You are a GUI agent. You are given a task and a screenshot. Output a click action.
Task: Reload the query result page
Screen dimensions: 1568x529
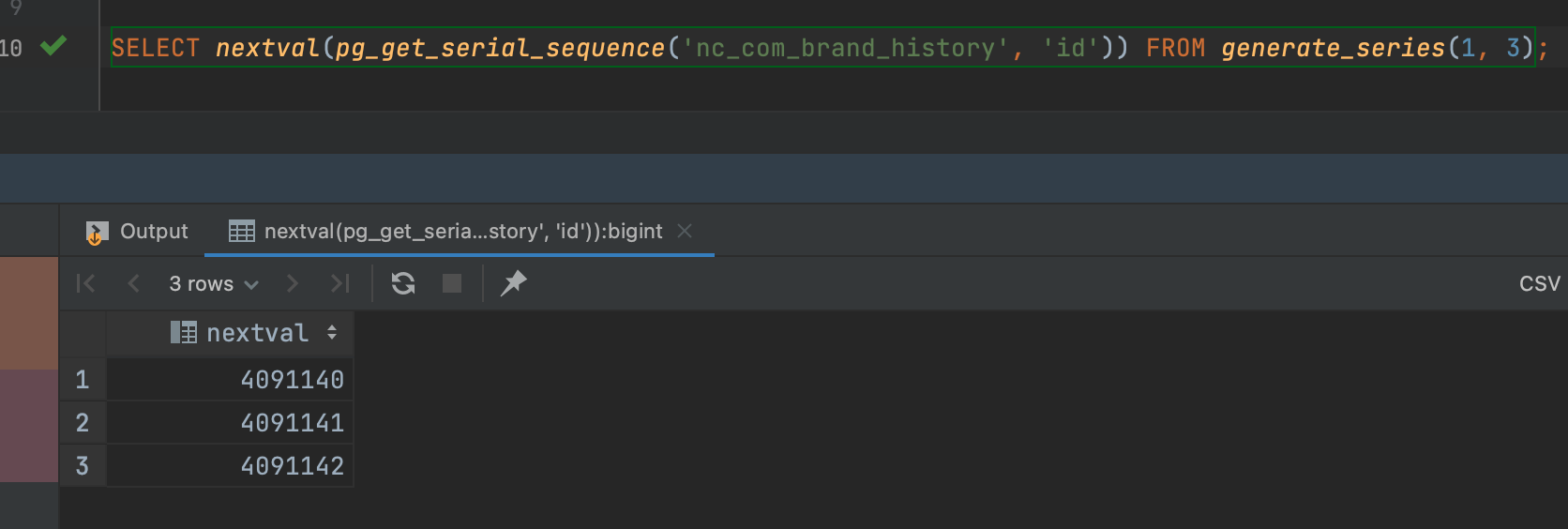[x=403, y=283]
